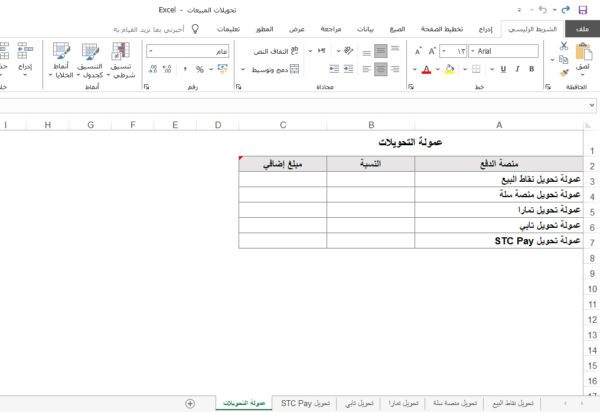Viewport: 600px width, 412px height.
Task: Click the red Font Color A swatch
Action: [x=426, y=69]
